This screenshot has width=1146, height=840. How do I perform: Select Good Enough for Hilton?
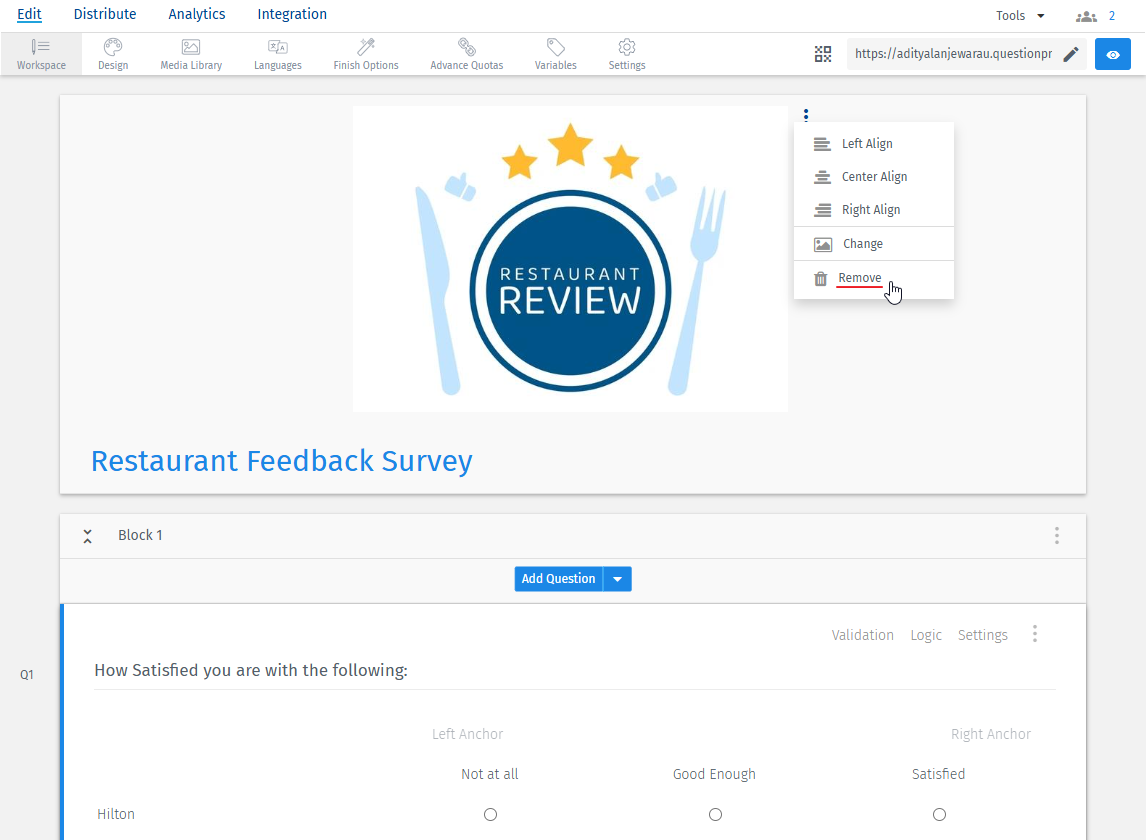point(715,814)
